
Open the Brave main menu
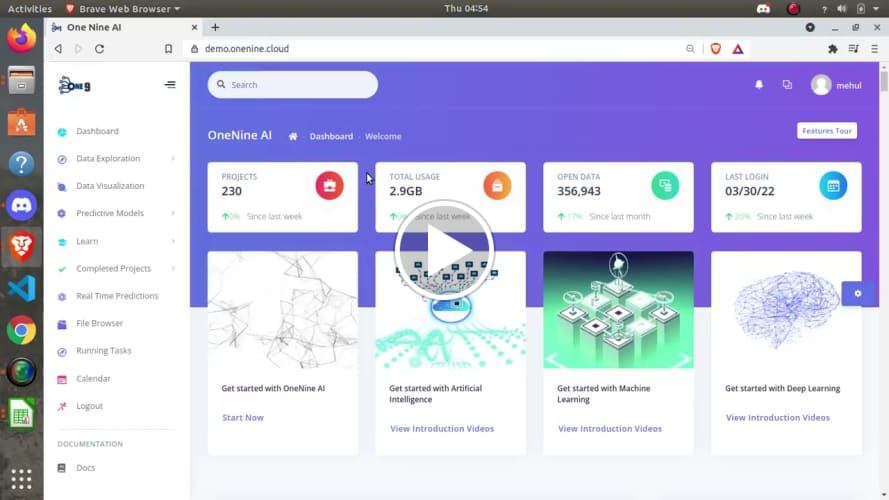[874, 49]
